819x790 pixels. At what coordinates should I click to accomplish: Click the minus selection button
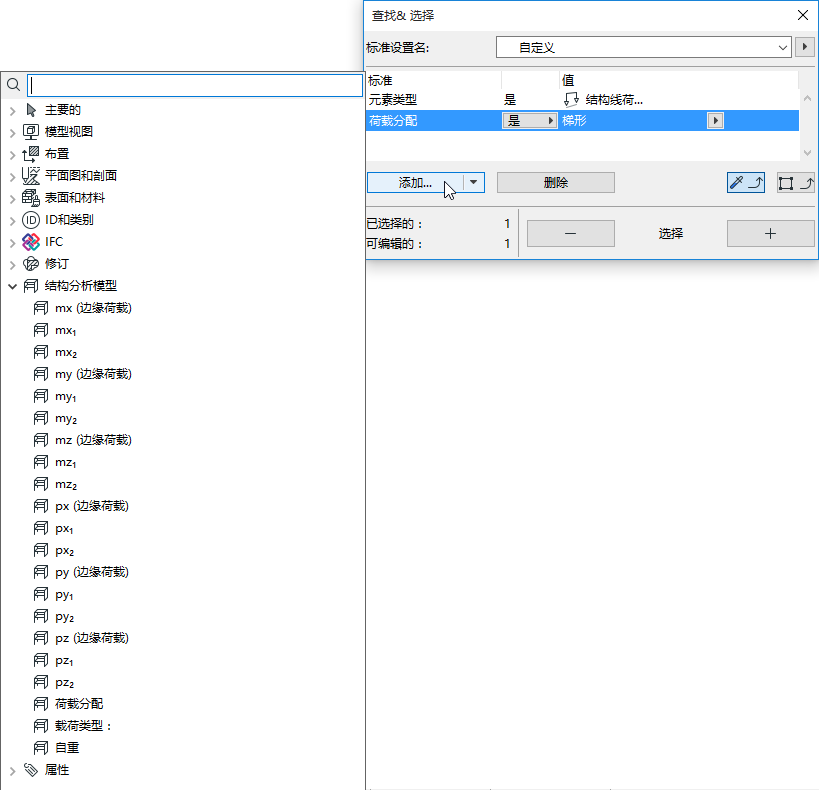point(570,234)
